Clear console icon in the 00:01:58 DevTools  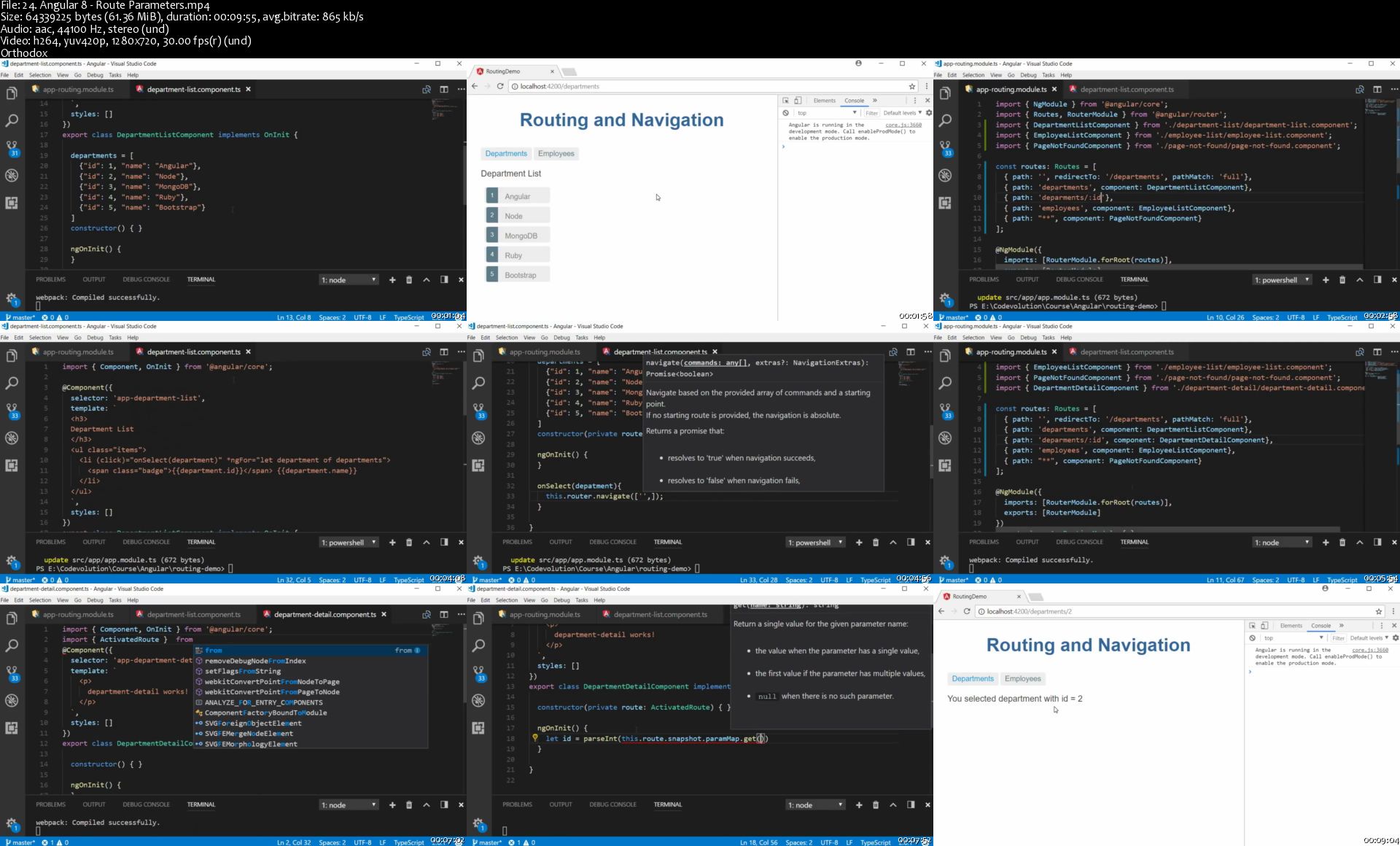pyautogui.click(x=785, y=113)
